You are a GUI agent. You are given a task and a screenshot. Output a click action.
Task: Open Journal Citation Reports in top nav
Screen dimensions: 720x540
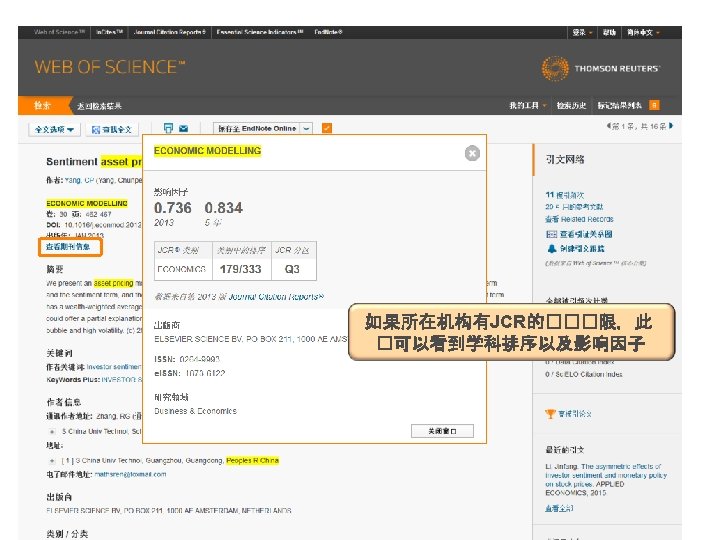169,32
